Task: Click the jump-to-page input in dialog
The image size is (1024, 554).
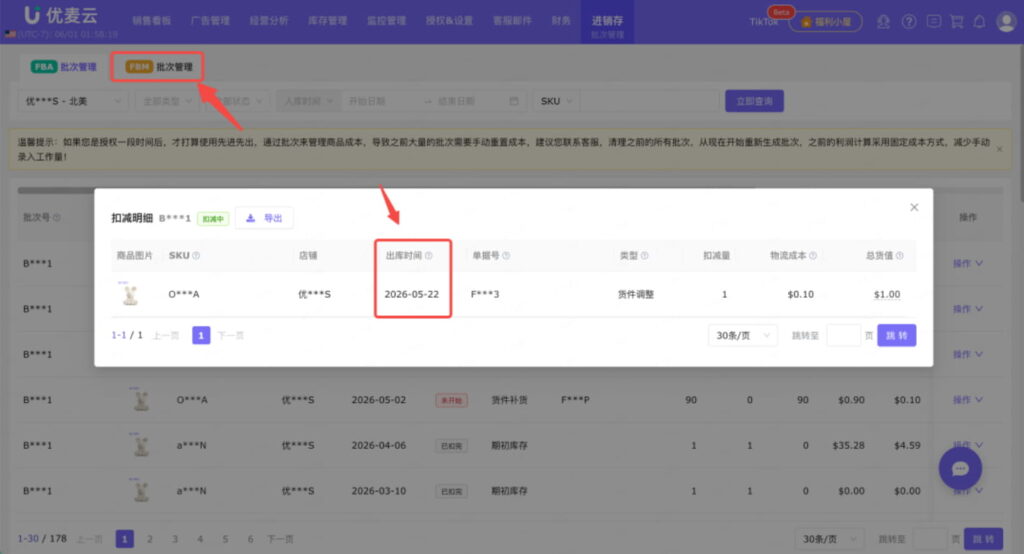Action: coord(843,335)
